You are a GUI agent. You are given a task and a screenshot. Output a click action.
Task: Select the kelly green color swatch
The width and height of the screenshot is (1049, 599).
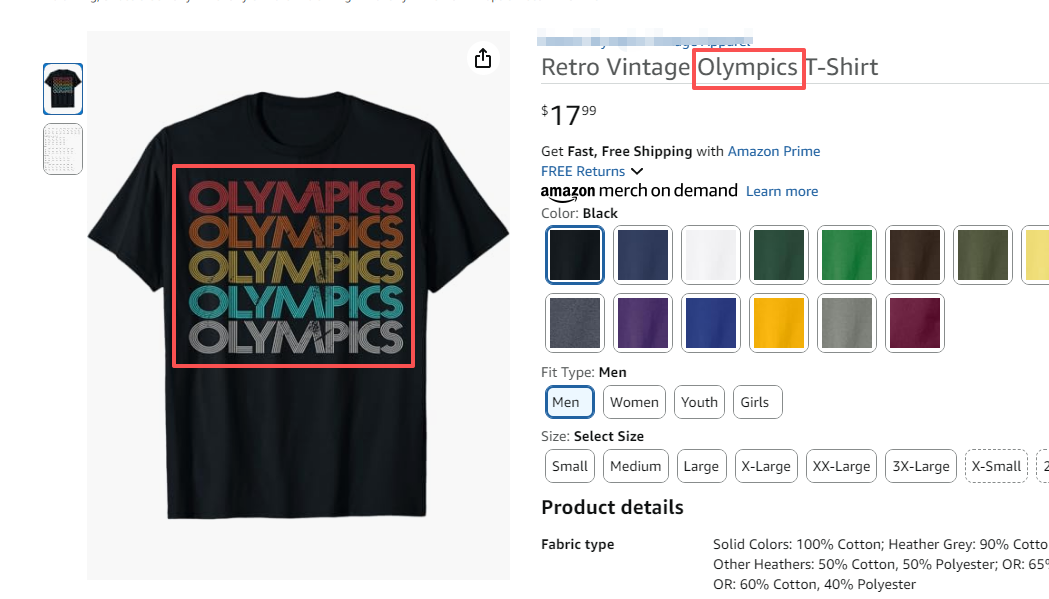pos(846,255)
